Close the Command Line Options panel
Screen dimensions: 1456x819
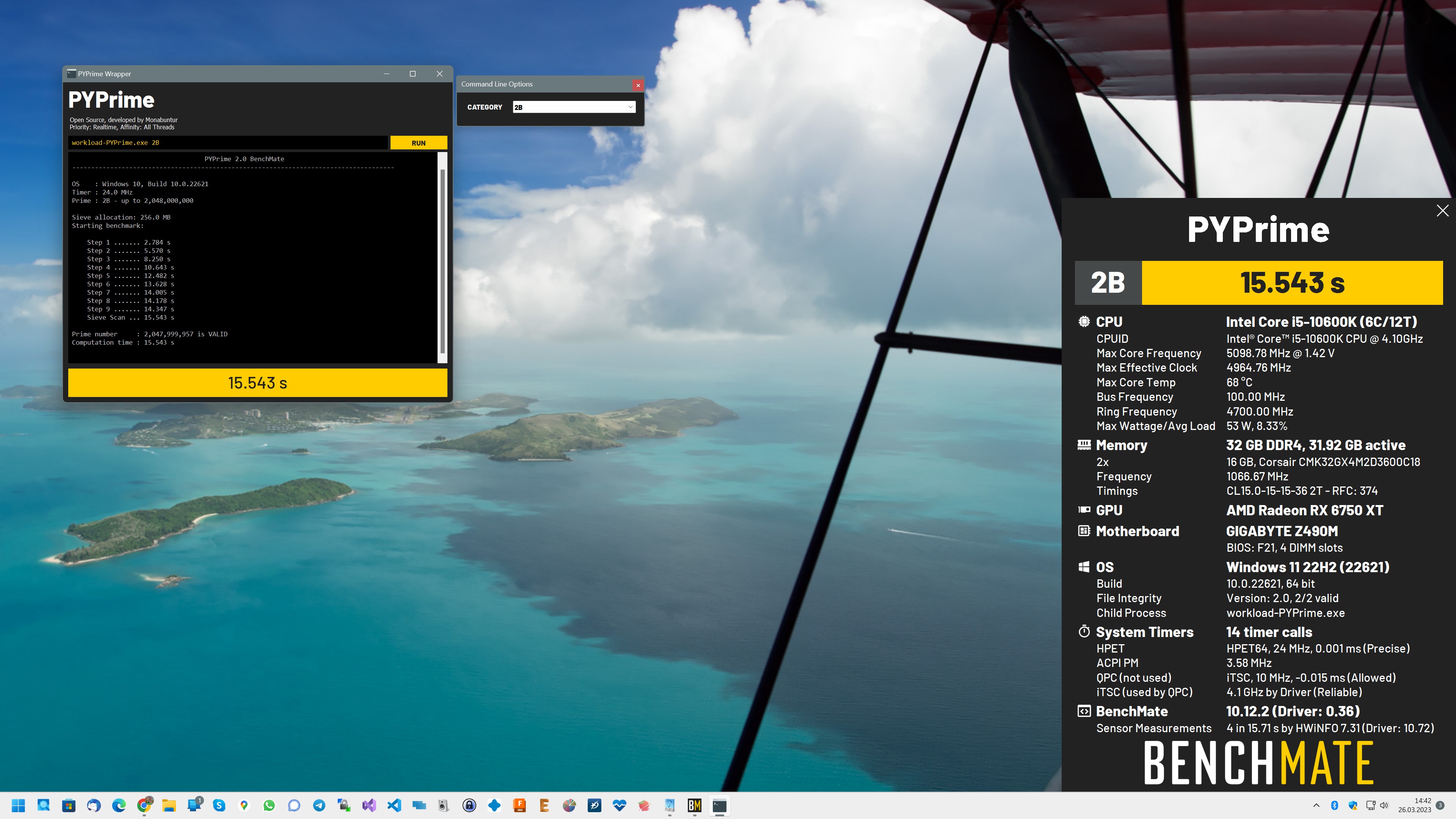point(638,85)
